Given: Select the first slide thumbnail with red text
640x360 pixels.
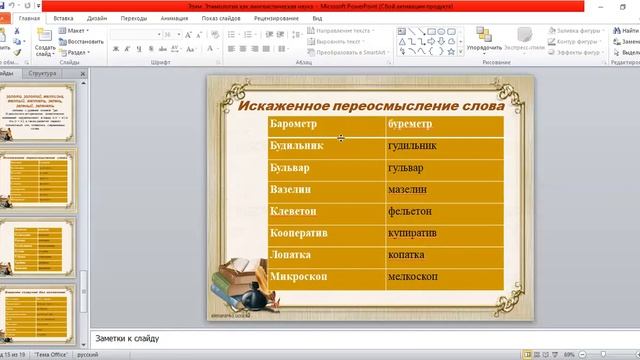Looking at the screenshot, I should [37, 113].
